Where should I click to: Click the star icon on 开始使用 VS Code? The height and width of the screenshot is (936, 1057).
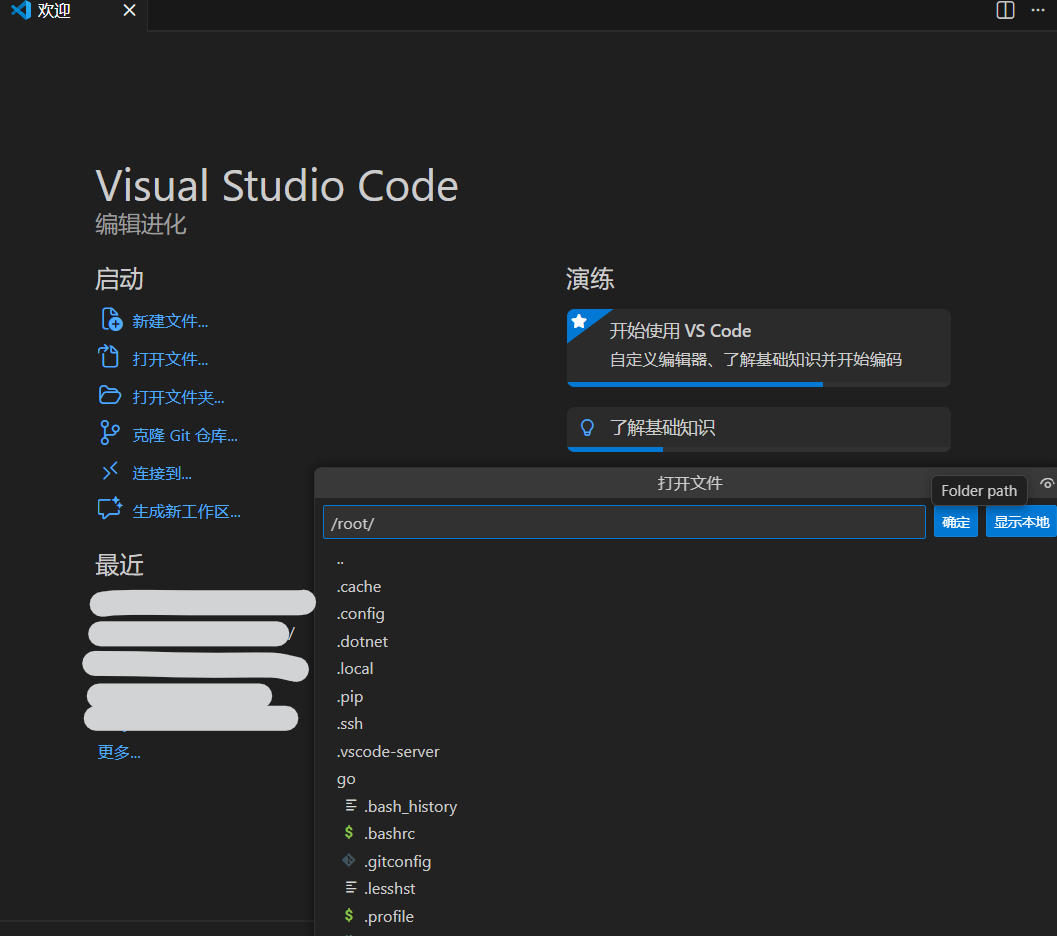pos(581,321)
